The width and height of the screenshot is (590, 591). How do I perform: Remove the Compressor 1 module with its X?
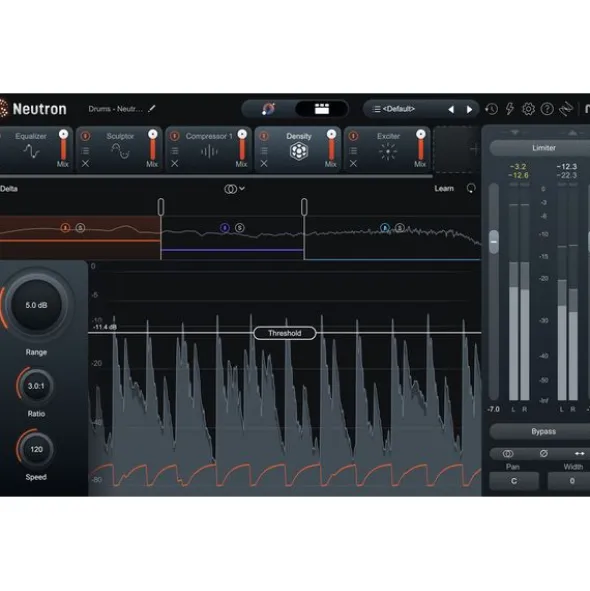[175, 164]
